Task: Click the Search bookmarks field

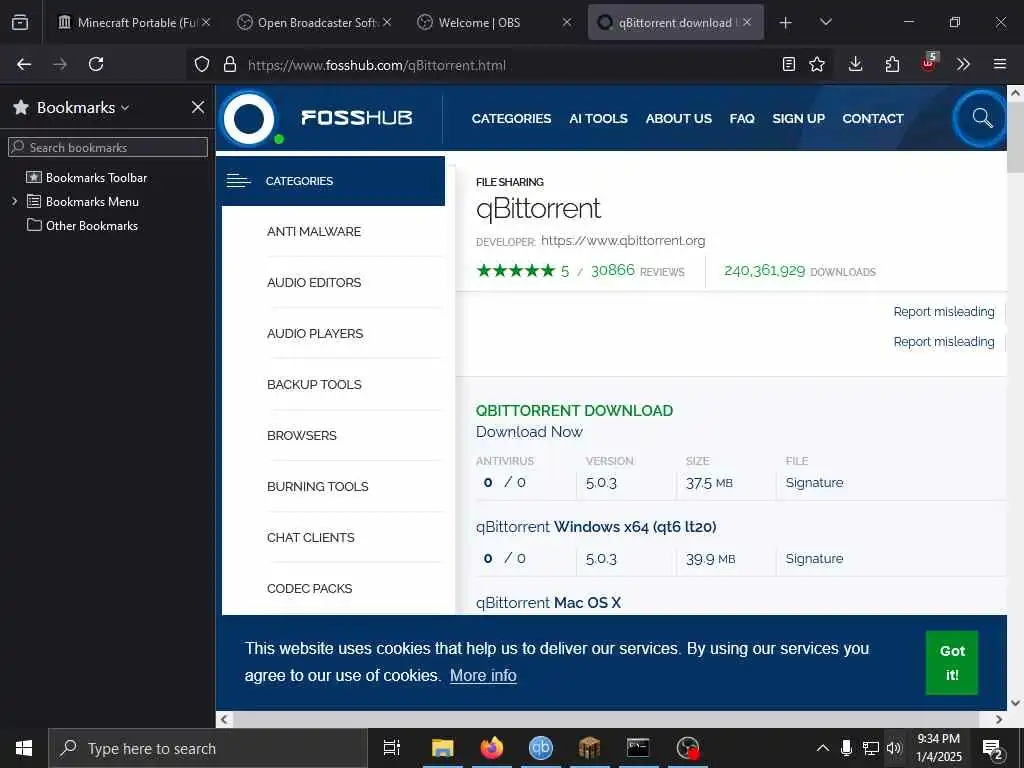Action: pyautogui.click(x=108, y=147)
